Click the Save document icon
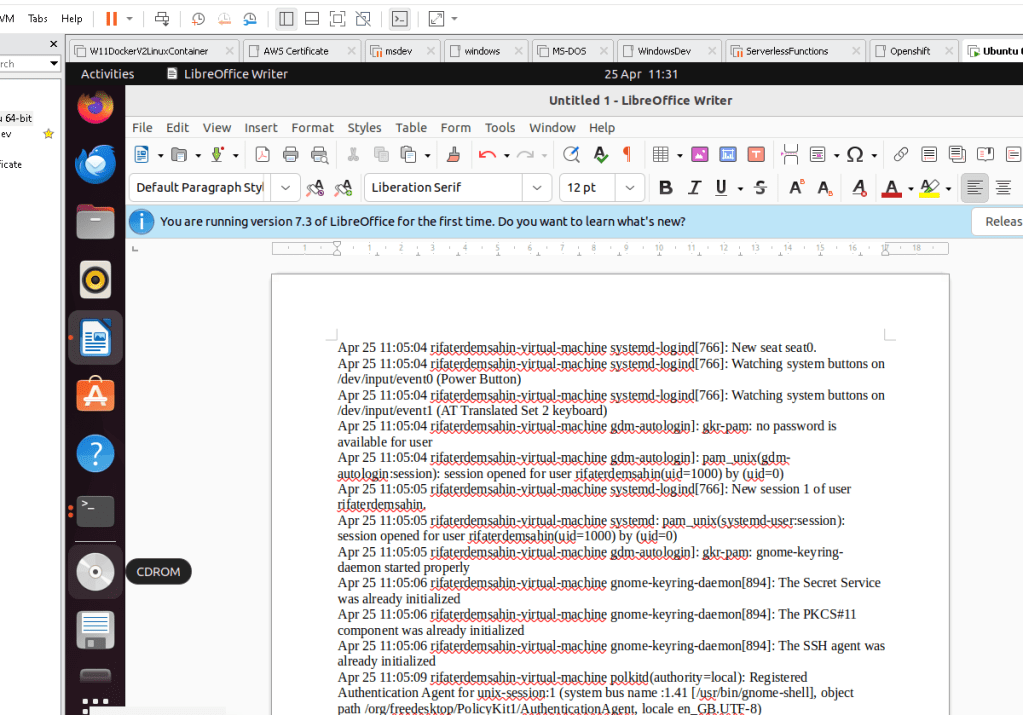Image resolution: width=1023 pixels, height=715 pixels. (217, 155)
